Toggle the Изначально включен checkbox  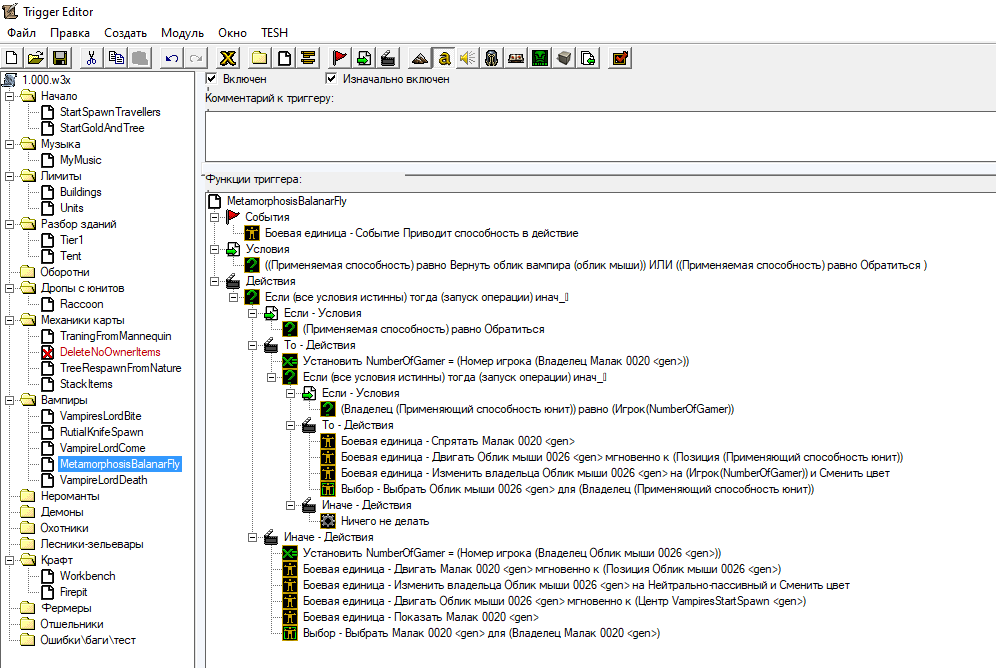pyautogui.click(x=331, y=79)
